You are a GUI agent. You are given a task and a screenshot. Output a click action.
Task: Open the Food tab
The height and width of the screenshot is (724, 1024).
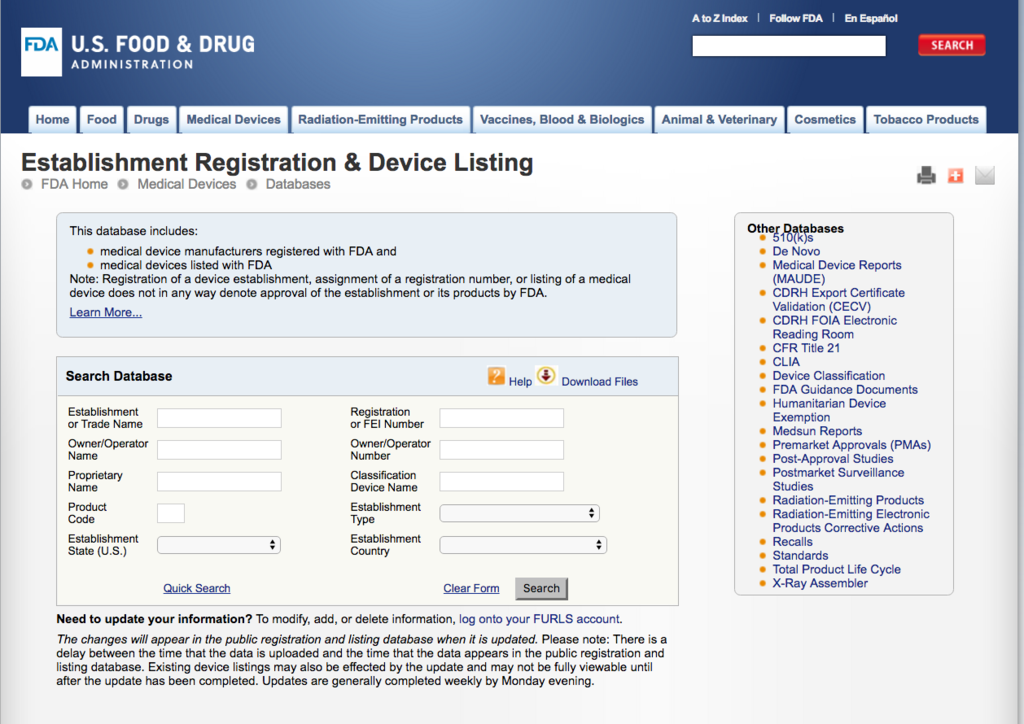coord(102,119)
